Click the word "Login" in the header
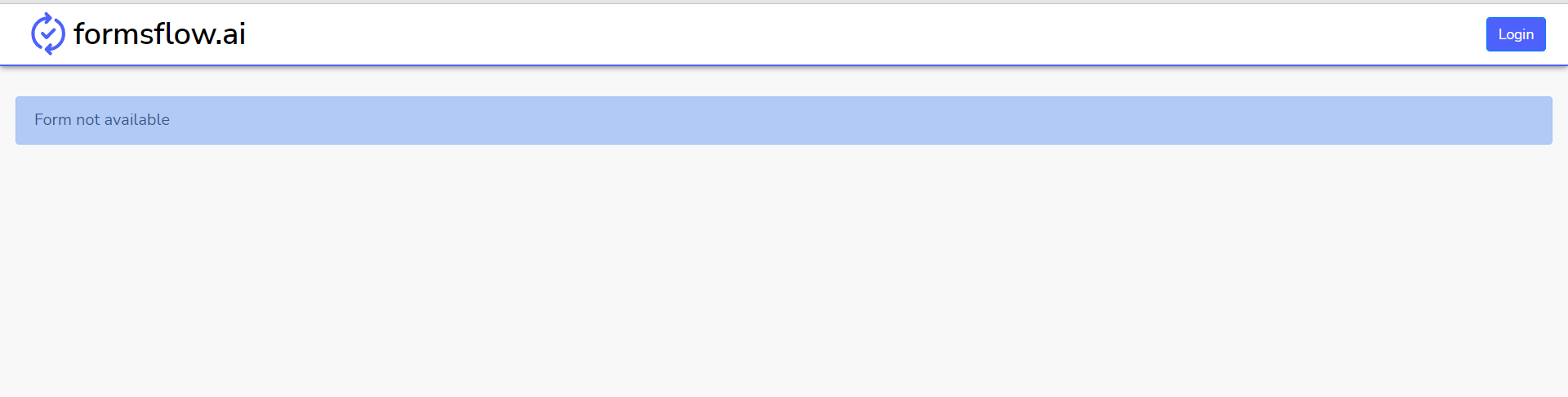The height and width of the screenshot is (397, 1568). [1516, 34]
